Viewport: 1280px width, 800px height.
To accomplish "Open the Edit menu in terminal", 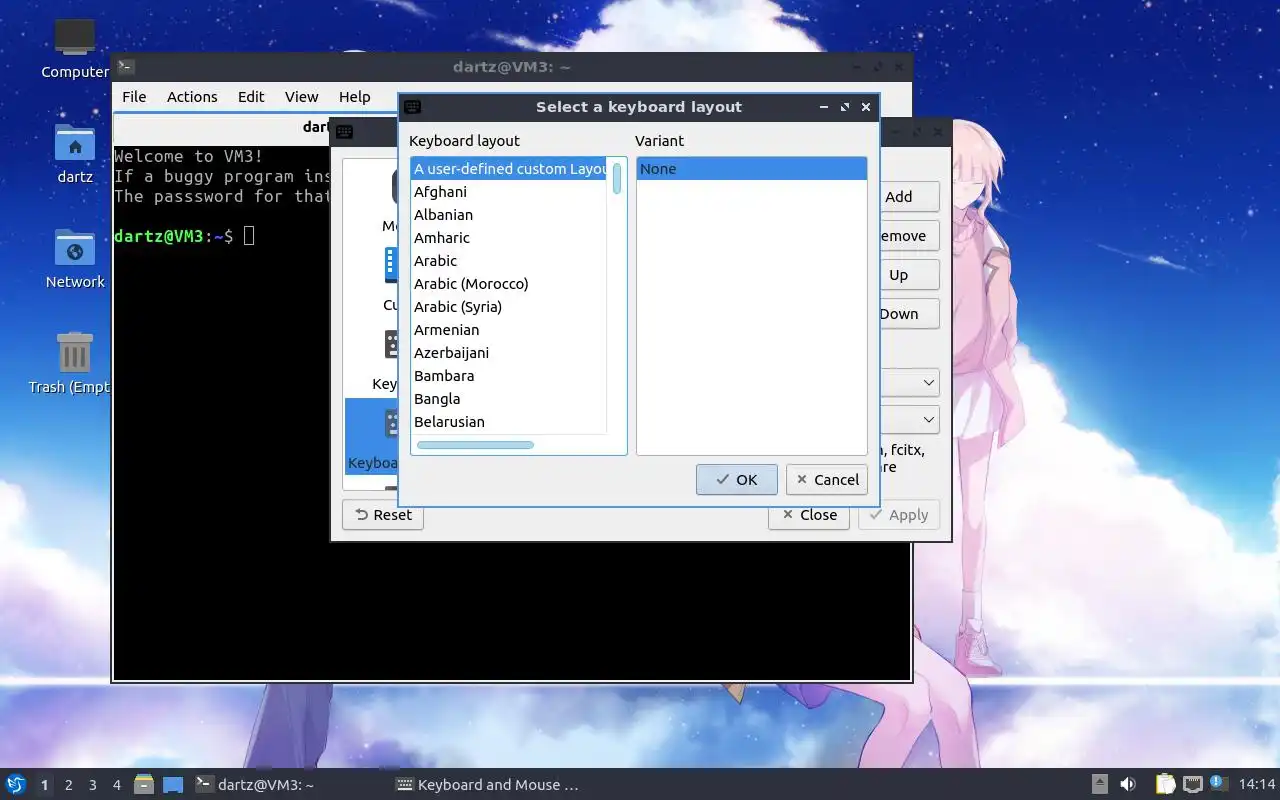I will (x=251, y=97).
